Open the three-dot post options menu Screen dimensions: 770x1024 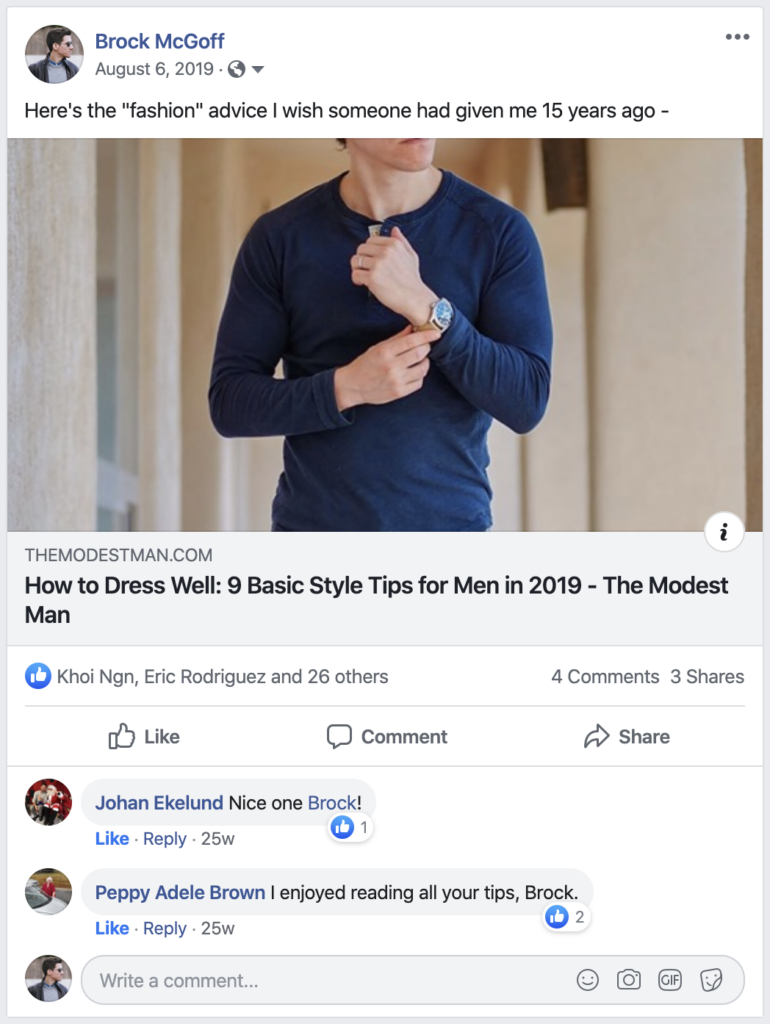click(x=737, y=37)
